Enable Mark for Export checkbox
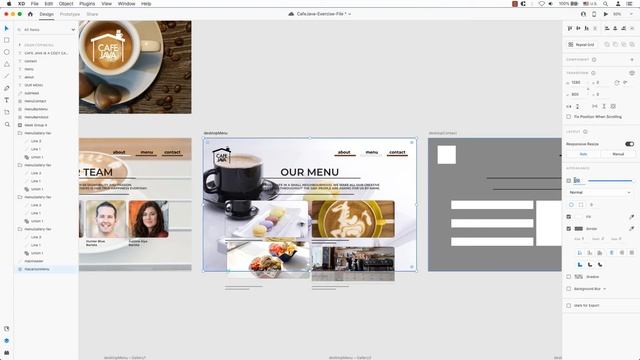This screenshot has height=360, width=640. pos(569,305)
